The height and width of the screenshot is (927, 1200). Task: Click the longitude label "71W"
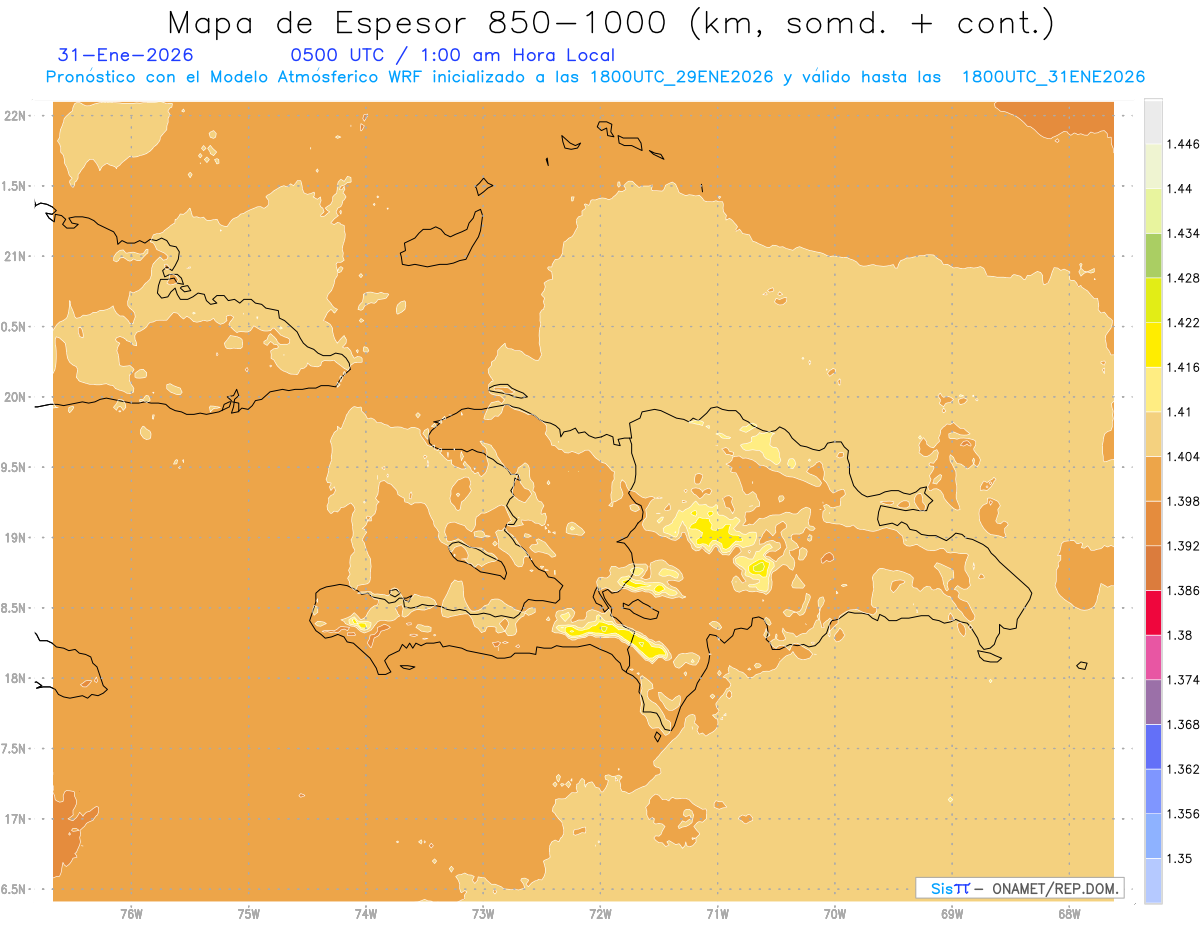point(717,914)
